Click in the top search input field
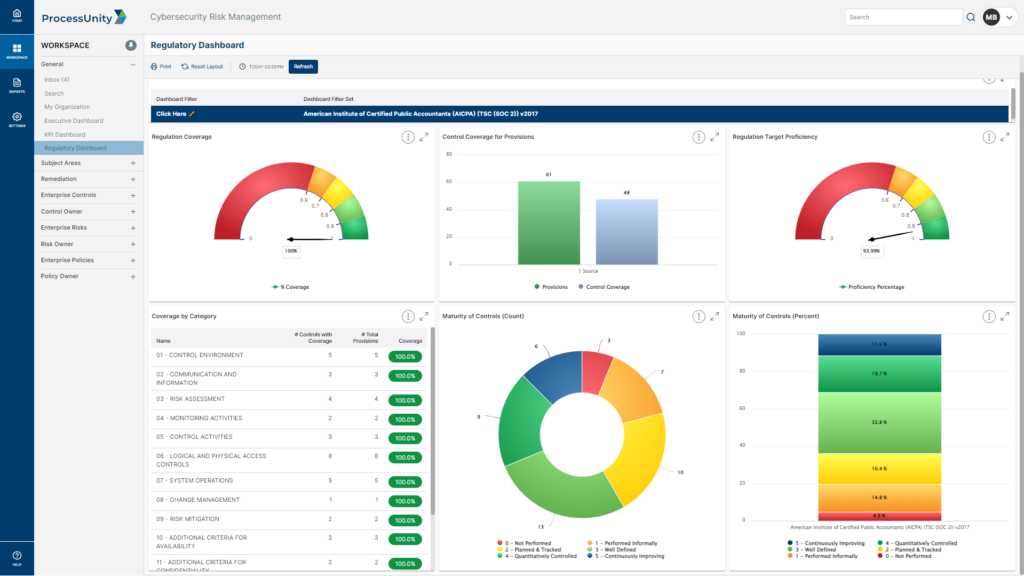The height and width of the screenshot is (576, 1024). click(900, 17)
